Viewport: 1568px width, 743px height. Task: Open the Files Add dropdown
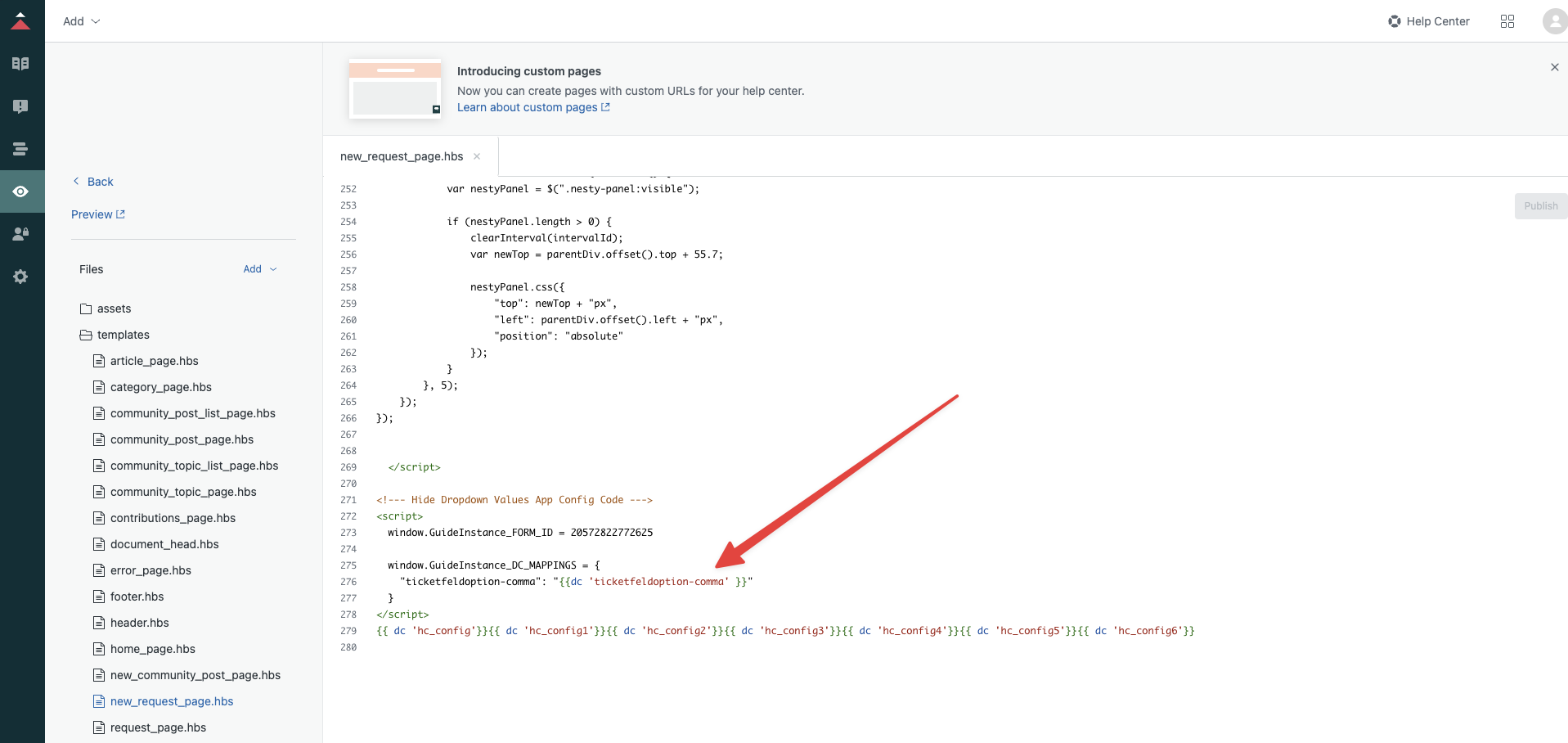pyautogui.click(x=260, y=269)
